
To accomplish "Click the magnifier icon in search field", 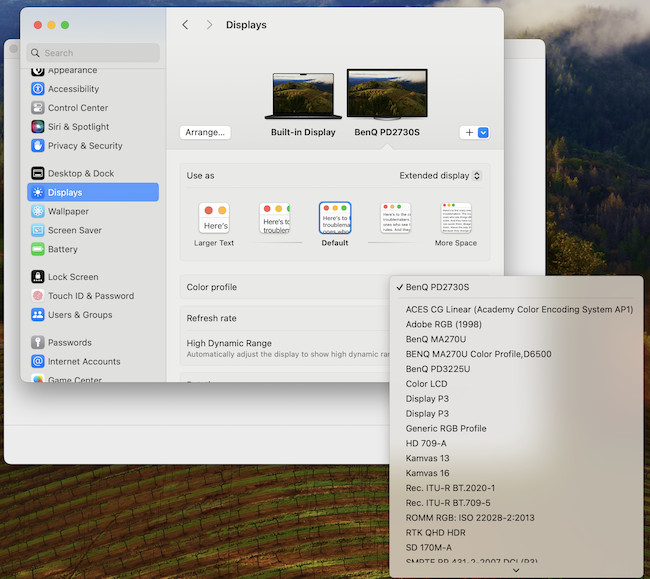I will (35, 53).
